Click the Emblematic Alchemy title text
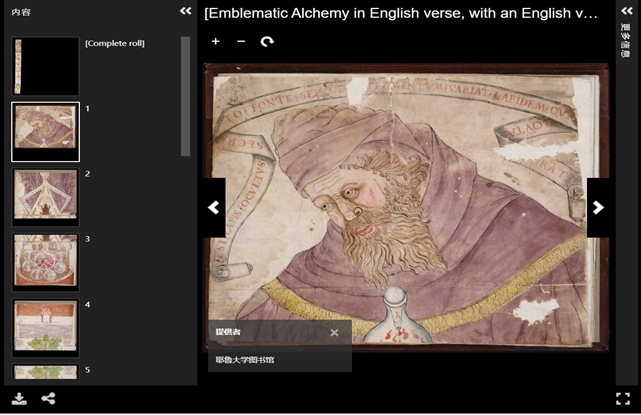 pyautogui.click(x=401, y=13)
